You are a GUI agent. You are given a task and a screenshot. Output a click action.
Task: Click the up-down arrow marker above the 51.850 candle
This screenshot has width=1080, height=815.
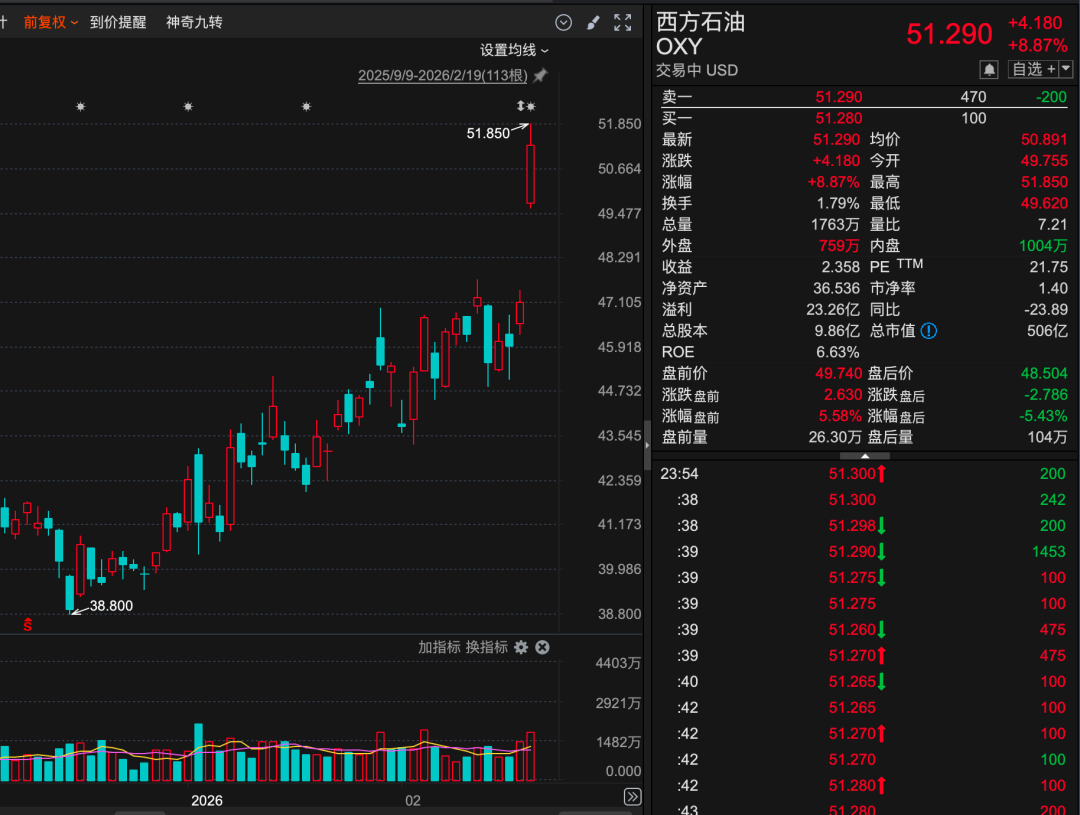pyautogui.click(x=521, y=106)
